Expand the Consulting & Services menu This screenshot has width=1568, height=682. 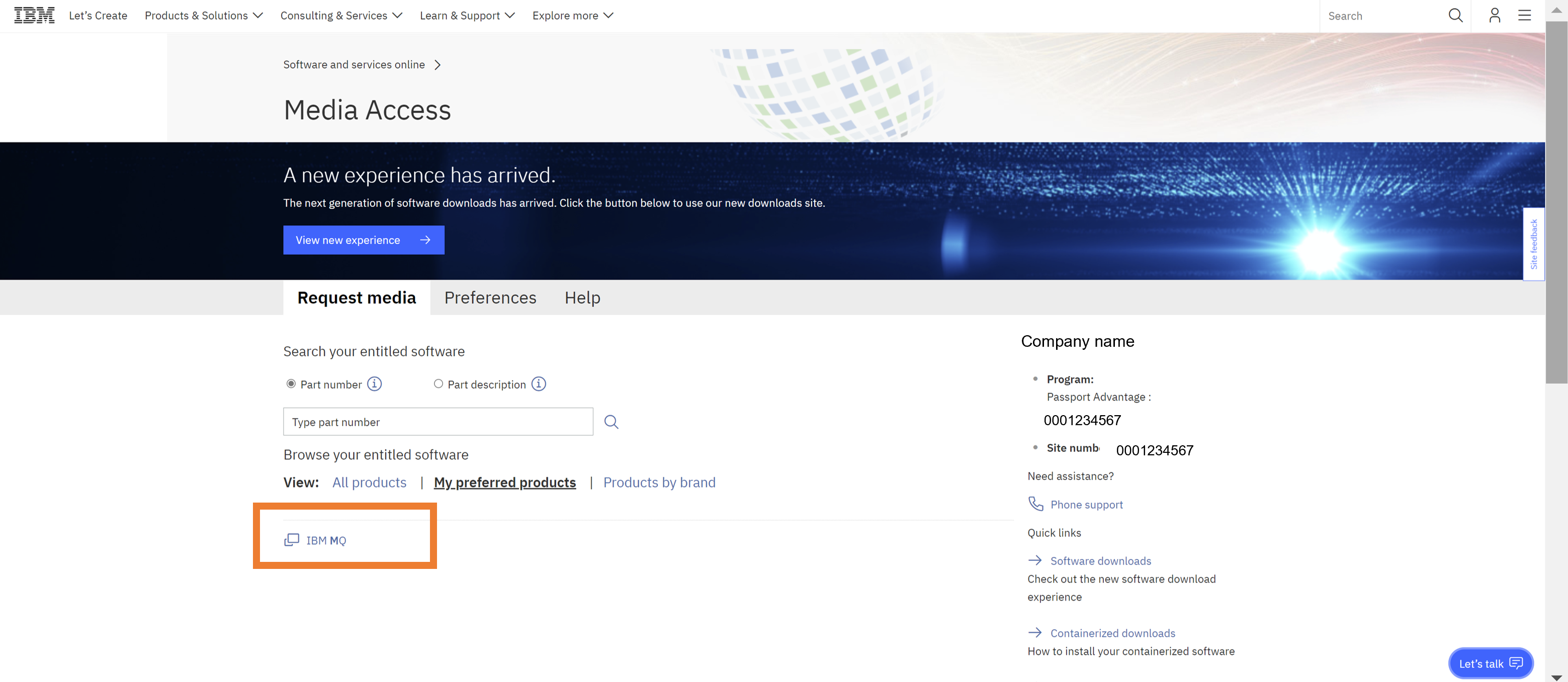(341, 15)
